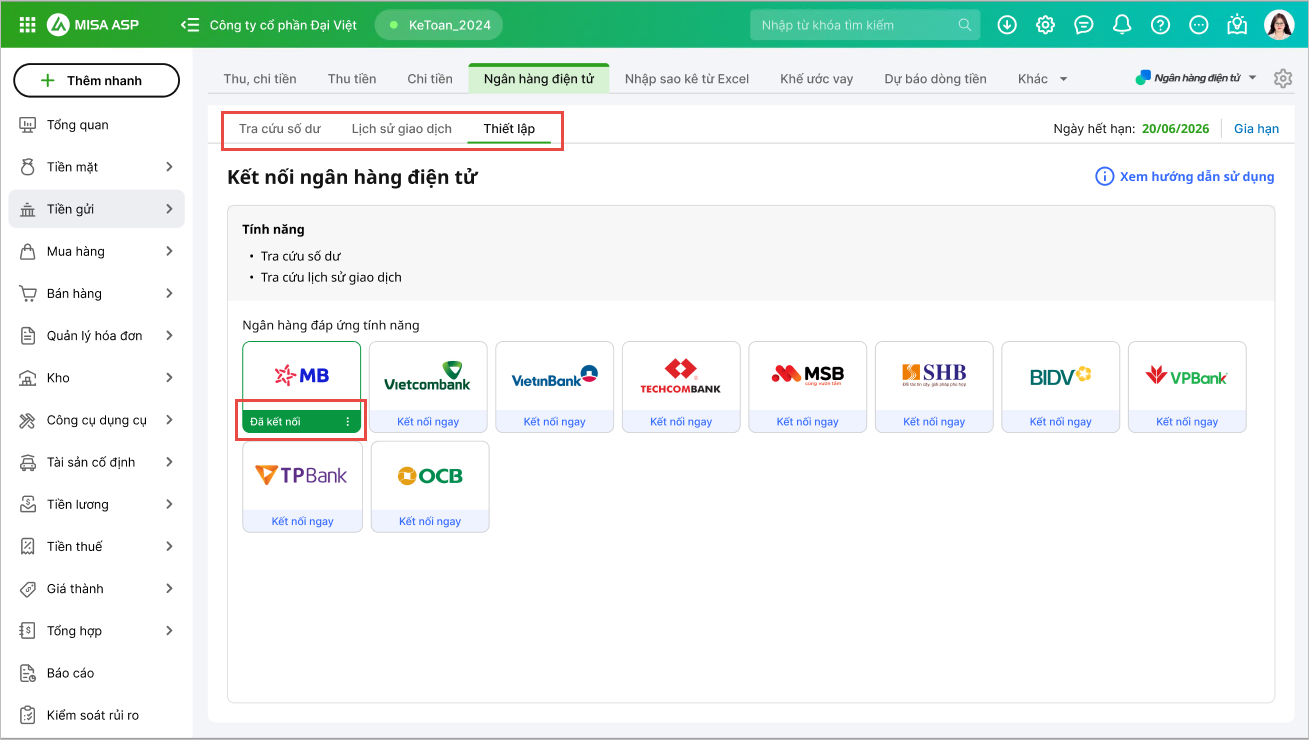1309x740 pixels.
Task: Expand the Bán hàng submenu chevron
Action: [169, 294]
